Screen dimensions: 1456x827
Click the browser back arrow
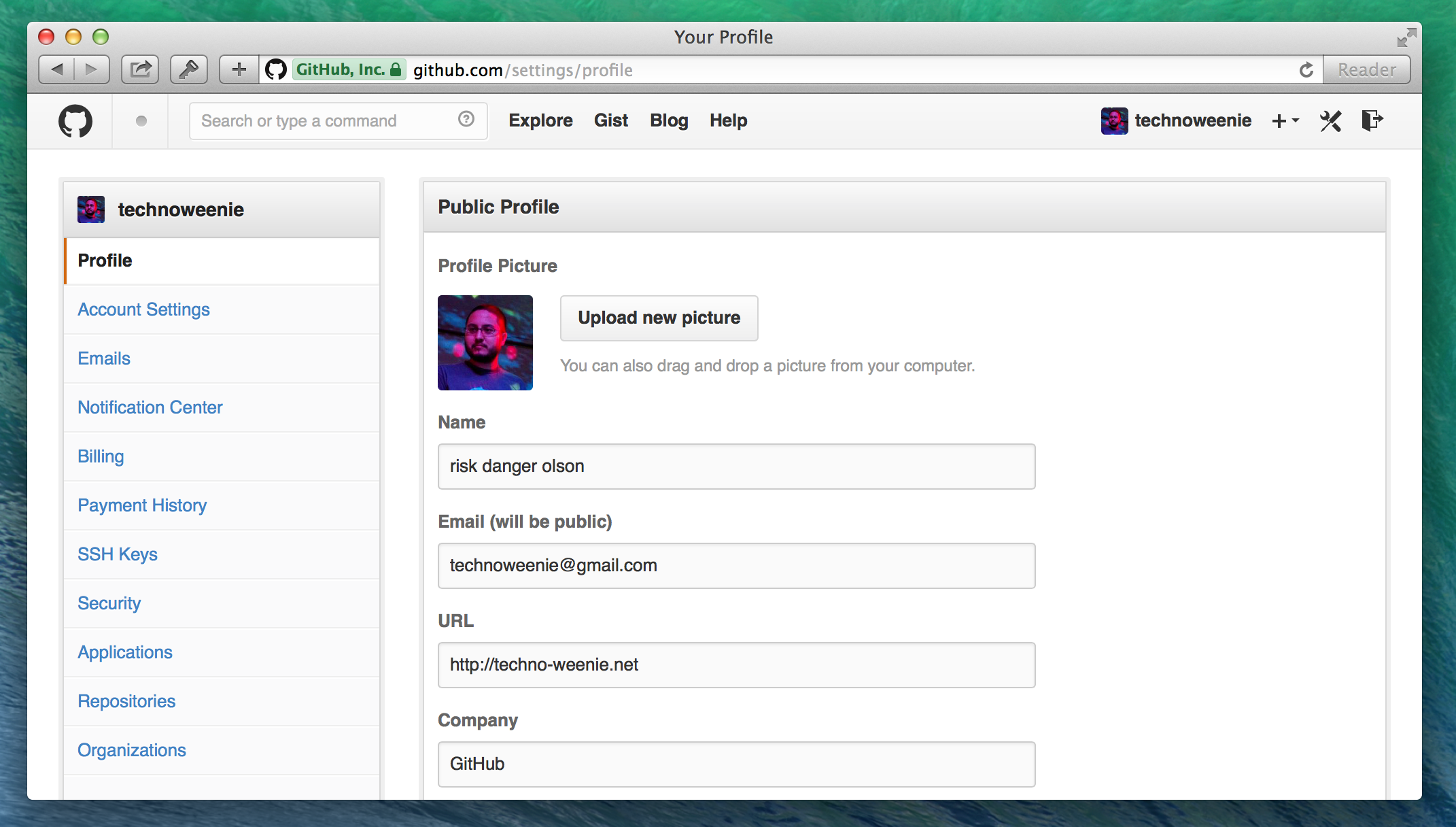[57, 69]
